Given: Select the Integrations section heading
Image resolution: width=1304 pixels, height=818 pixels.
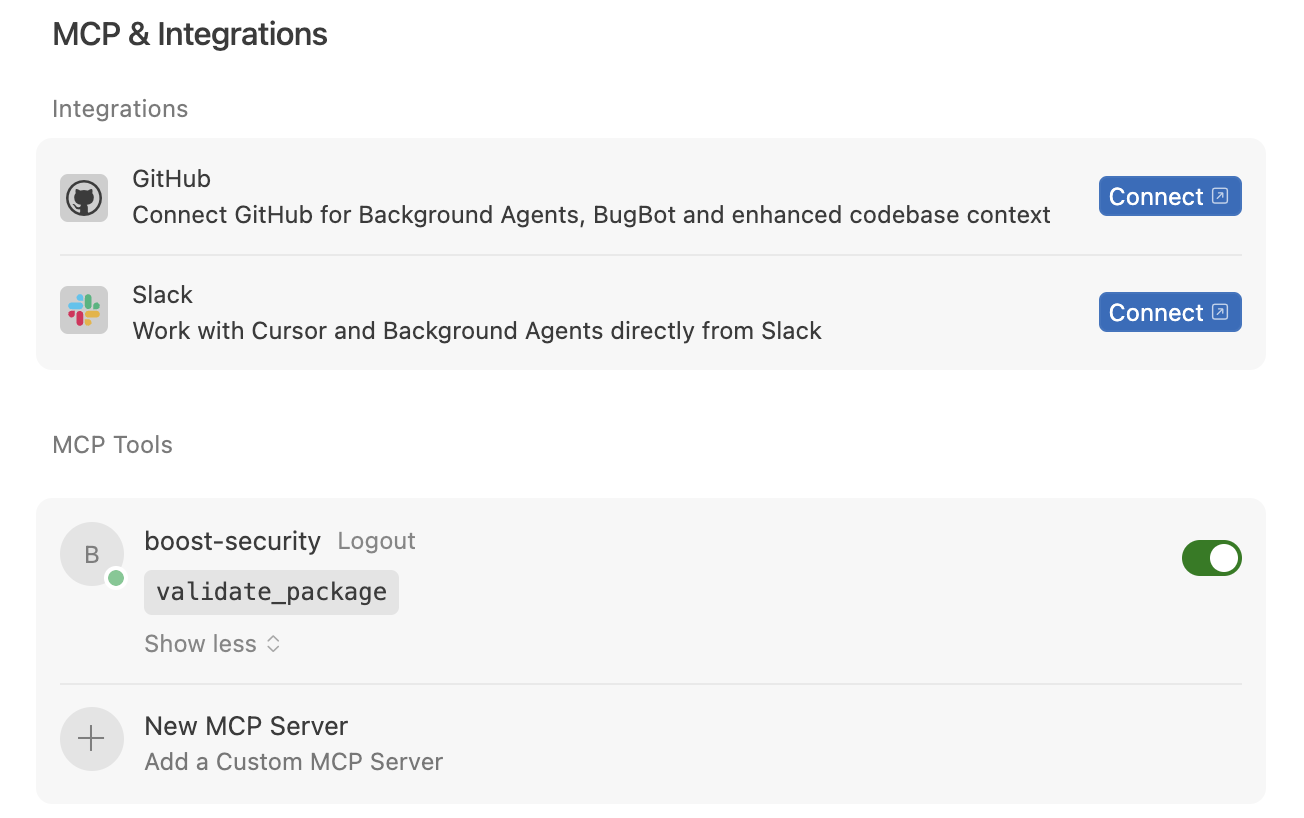Looking at the screenshot, I should tap(119, 108).
